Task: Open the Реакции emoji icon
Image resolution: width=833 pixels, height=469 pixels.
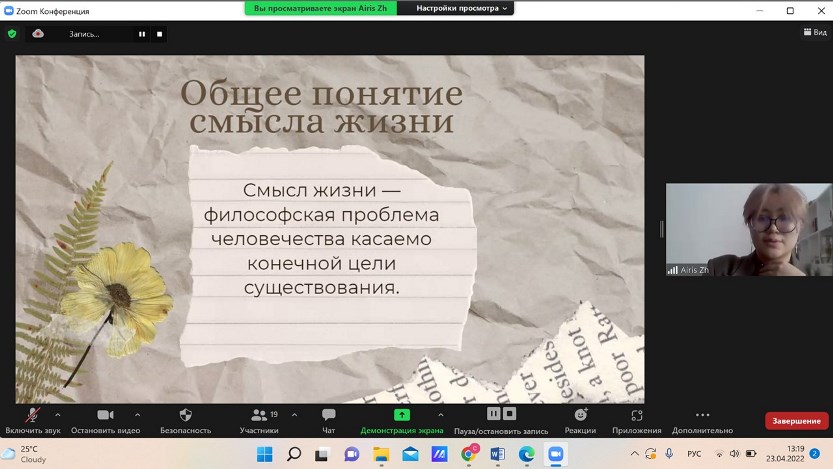Action: coord(580,415)
